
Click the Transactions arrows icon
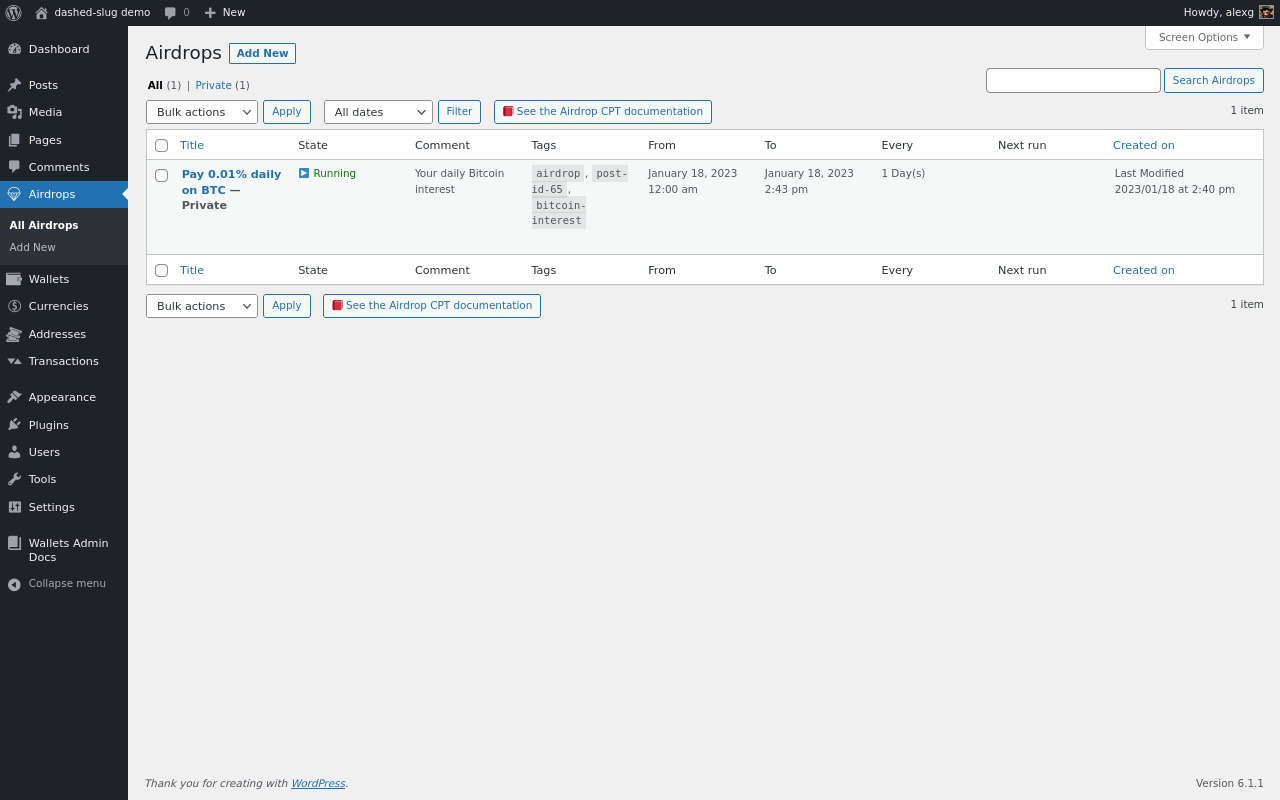point(14,361)
